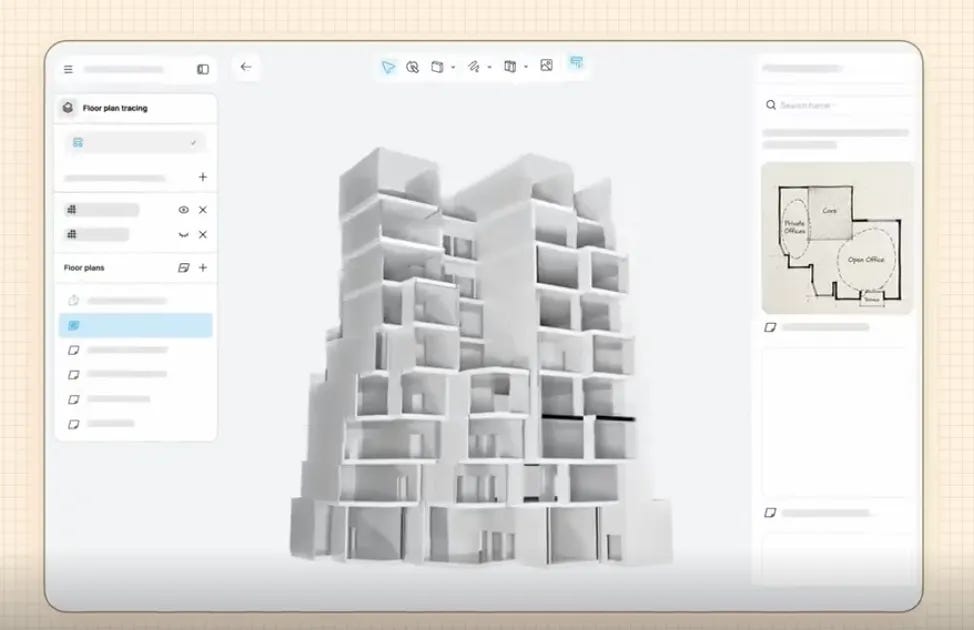Open the office floor plan sketch thumbnail
Viewport: 974px width, 630px height.
(x=837, y=239)
